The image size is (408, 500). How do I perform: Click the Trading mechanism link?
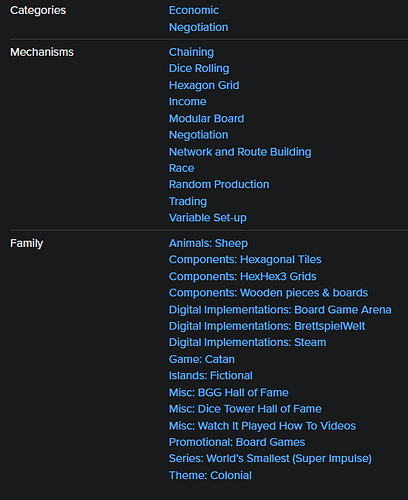pyautogui.click(x=188, y=201)
